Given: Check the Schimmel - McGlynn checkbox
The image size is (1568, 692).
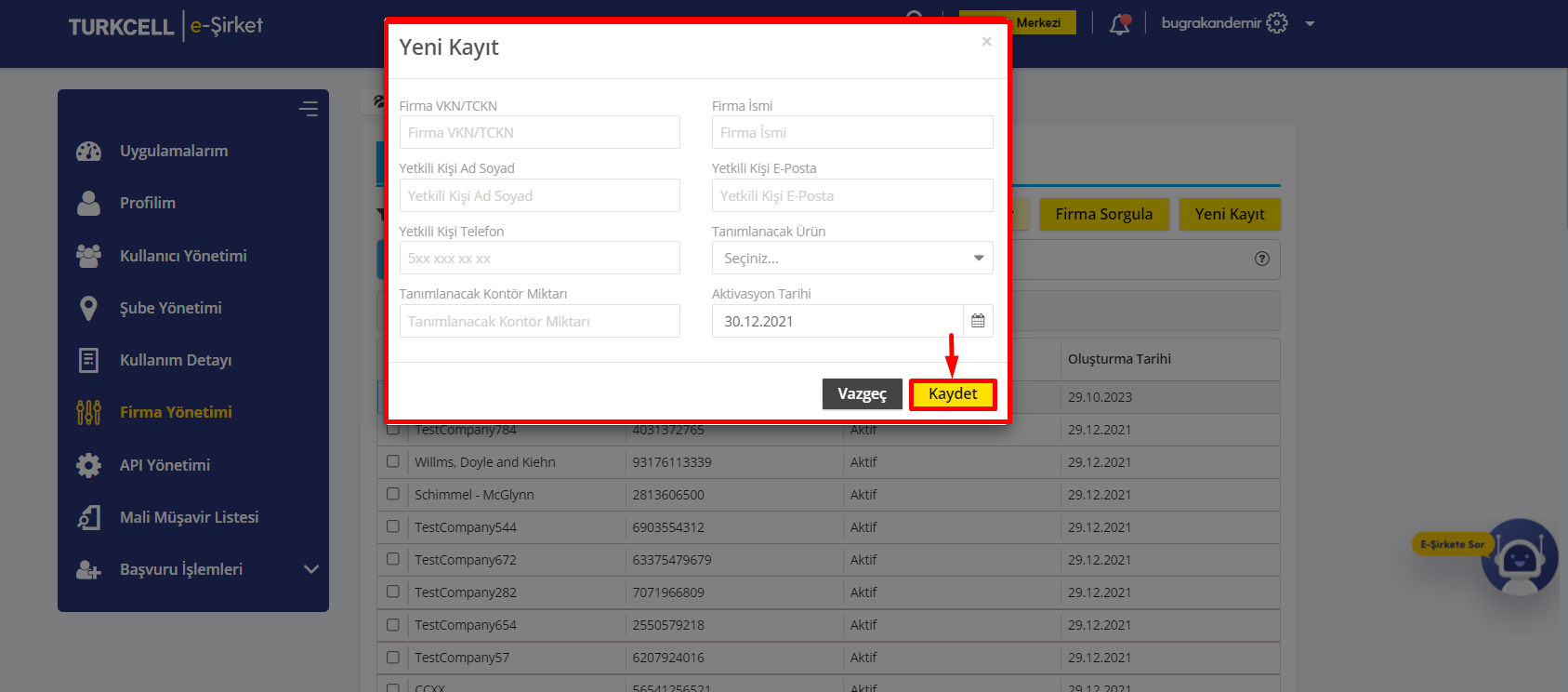Looking at the screenshot, I should [x=393, y=494].
